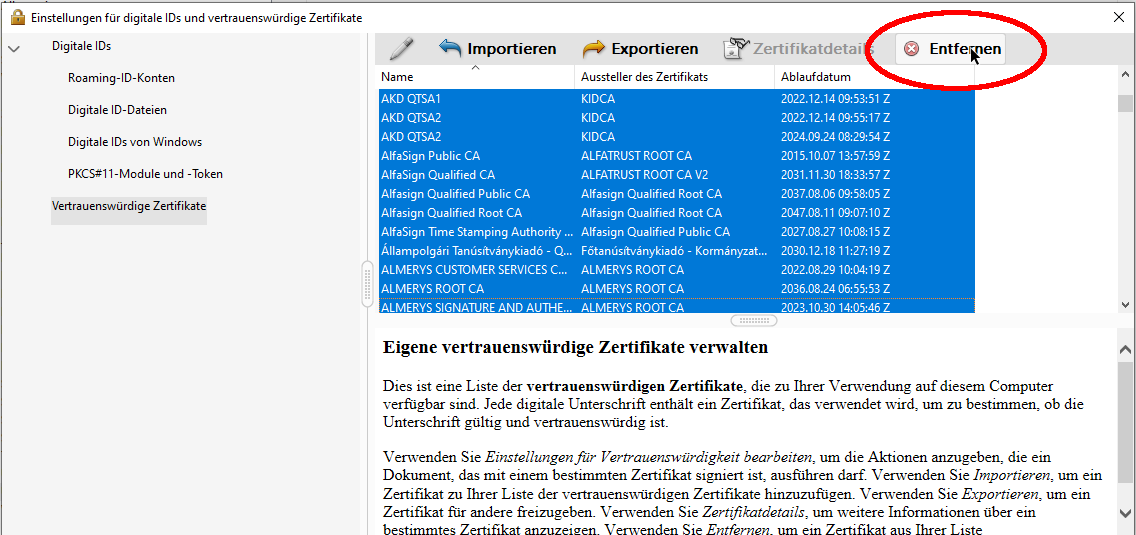Click certificate list scrollbar down arrow

[1125, 305]
